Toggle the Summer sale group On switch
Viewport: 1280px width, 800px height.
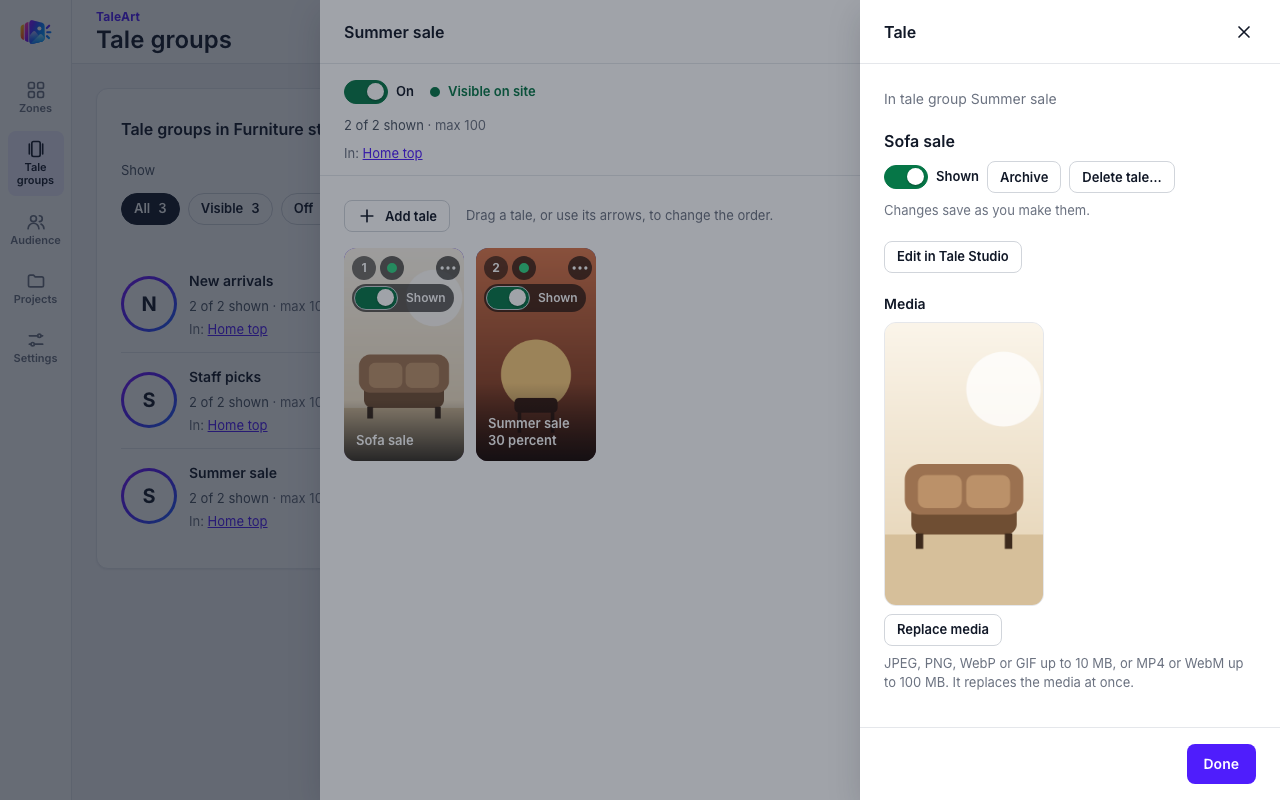pos(366,92)
